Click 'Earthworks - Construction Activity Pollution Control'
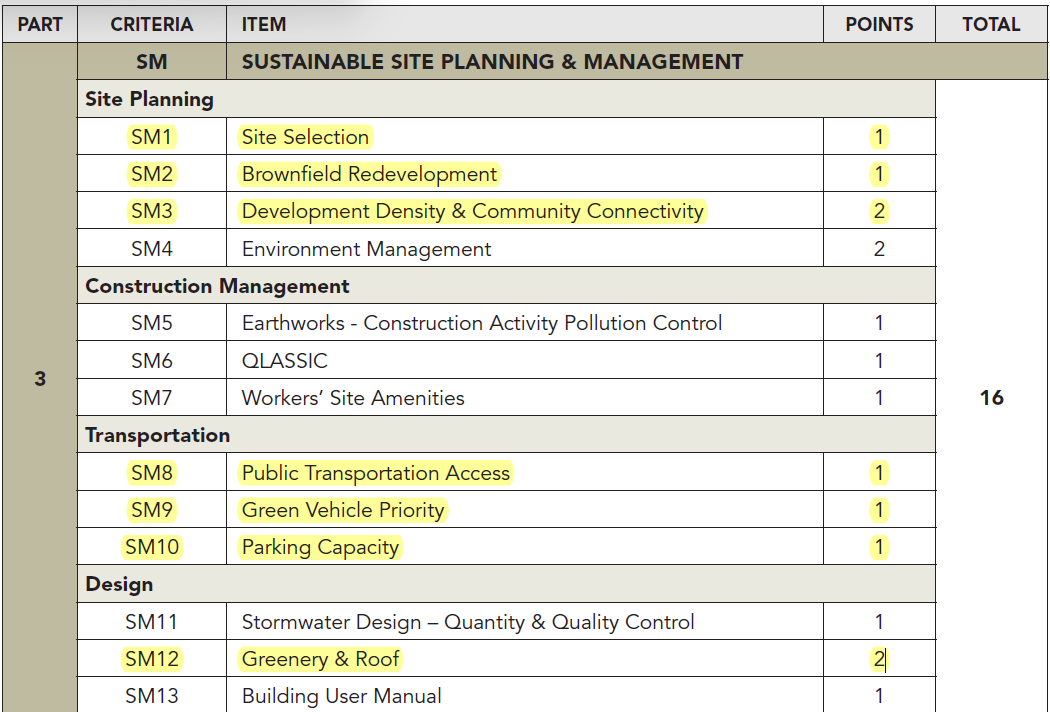Screen dimensions: 1050x712 [x=481, y=323]
